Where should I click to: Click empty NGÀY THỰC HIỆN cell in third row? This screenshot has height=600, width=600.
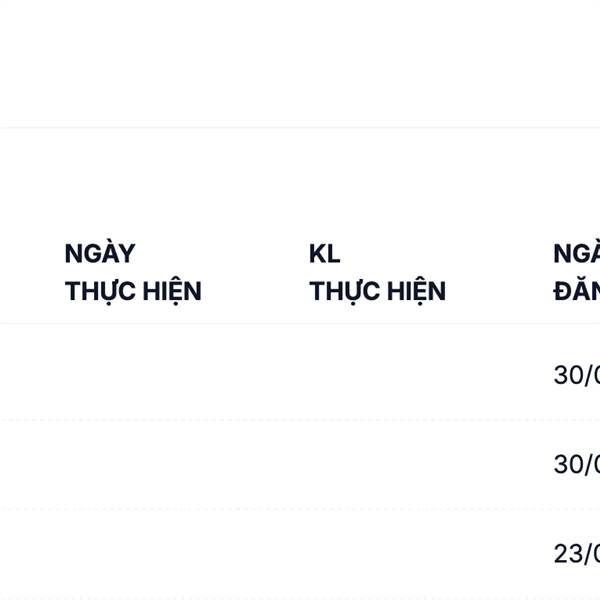pos(133,553)
